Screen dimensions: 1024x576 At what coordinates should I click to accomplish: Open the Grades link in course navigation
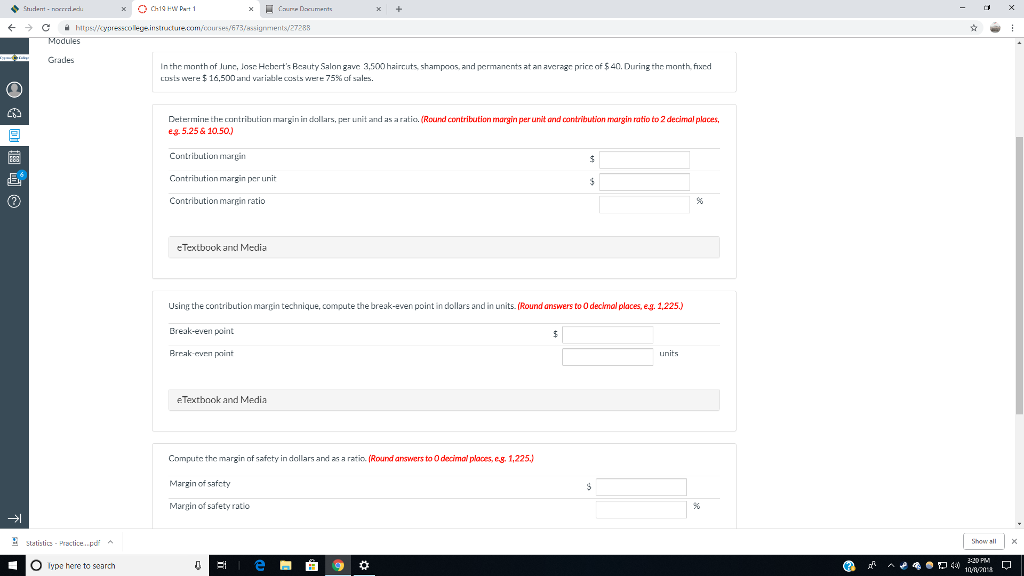coord(58,60)
